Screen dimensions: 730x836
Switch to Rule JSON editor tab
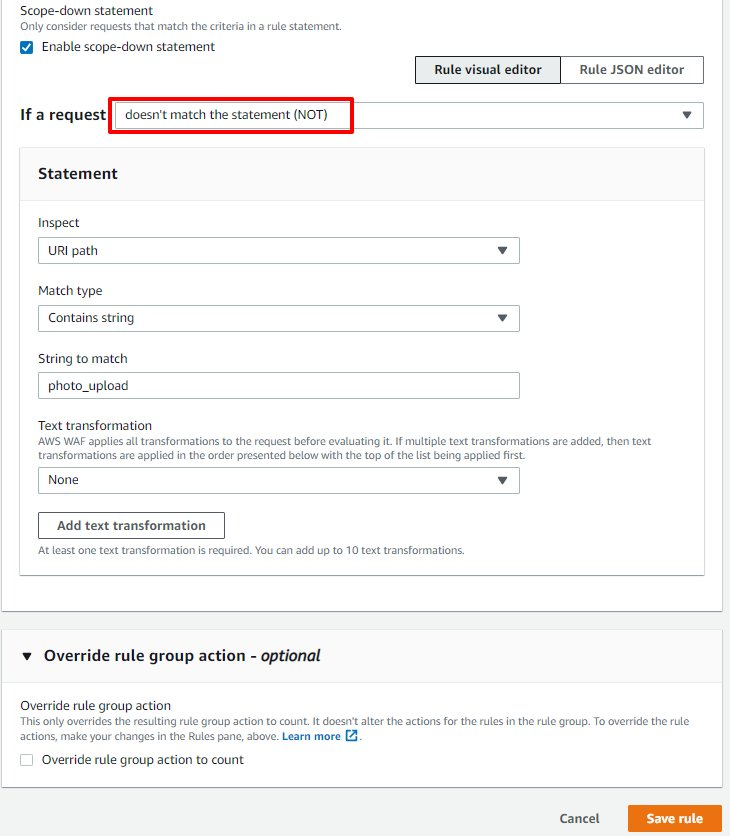point(632,70)
